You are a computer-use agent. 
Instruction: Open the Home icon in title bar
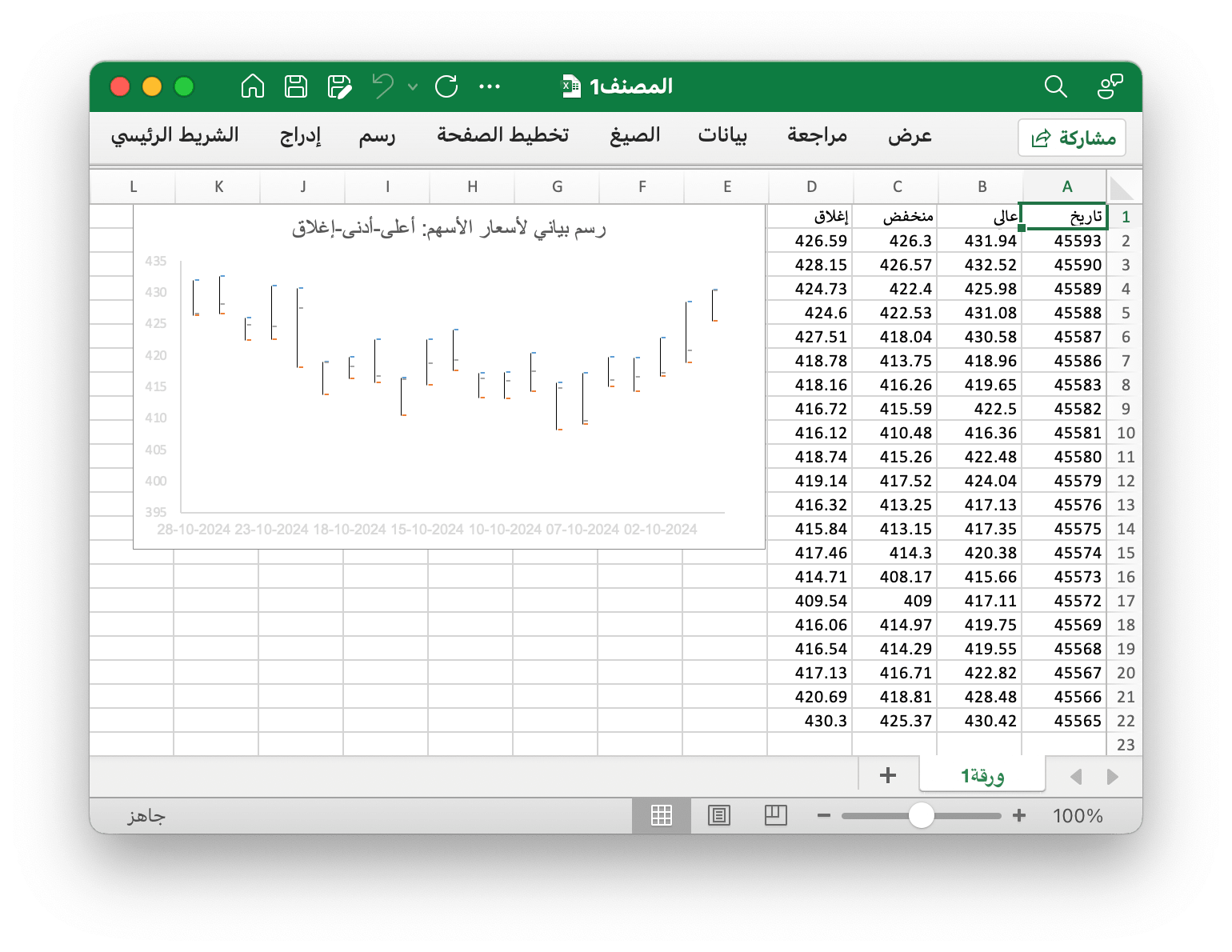pyautogui.click(x=253, y=86)
